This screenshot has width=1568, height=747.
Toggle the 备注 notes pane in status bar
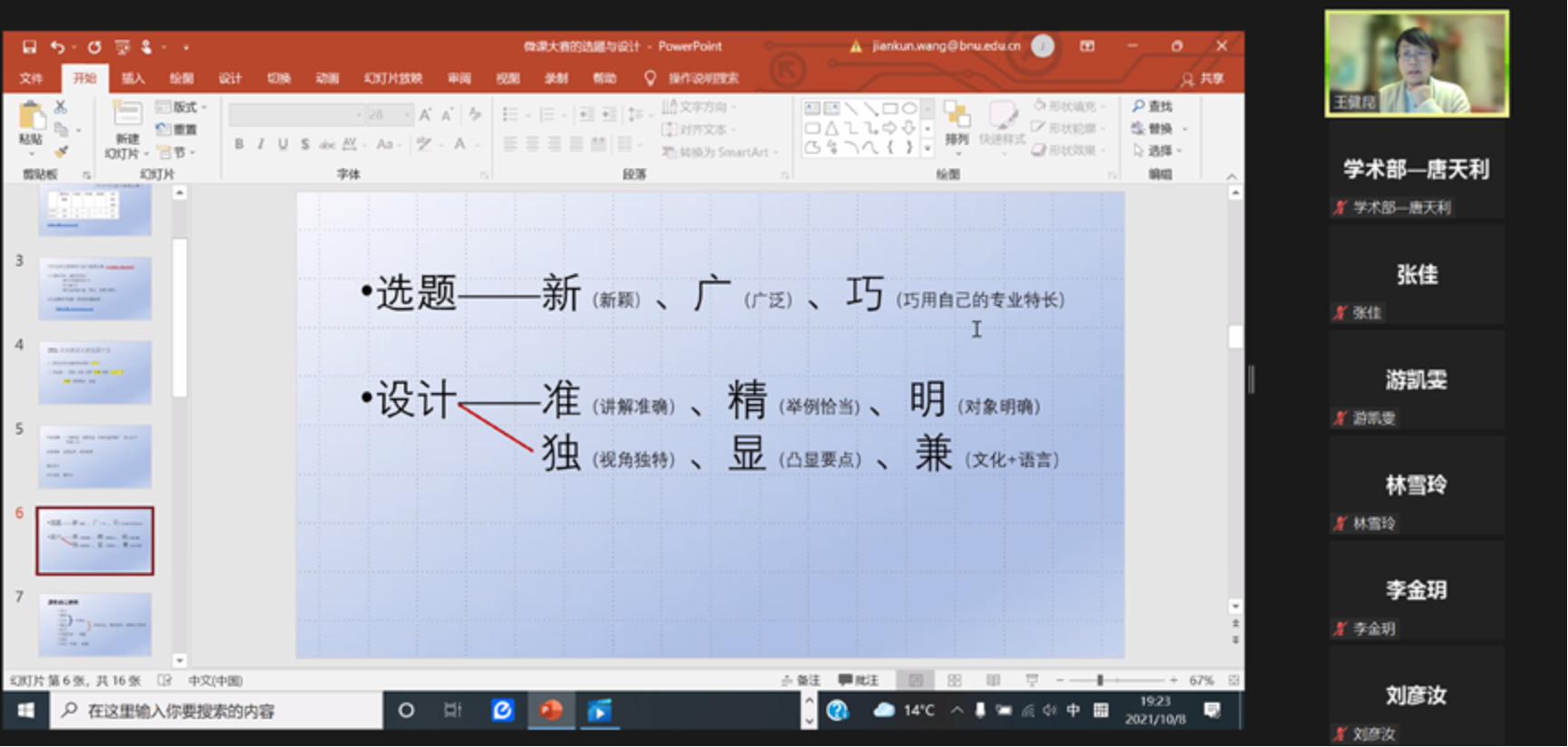tap(801, 680)
